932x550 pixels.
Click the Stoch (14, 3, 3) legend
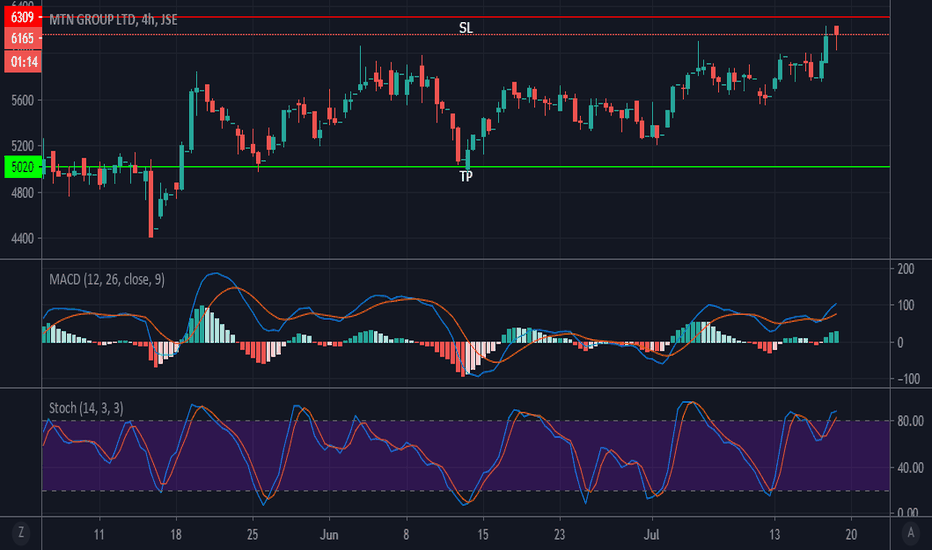point(86,408)
